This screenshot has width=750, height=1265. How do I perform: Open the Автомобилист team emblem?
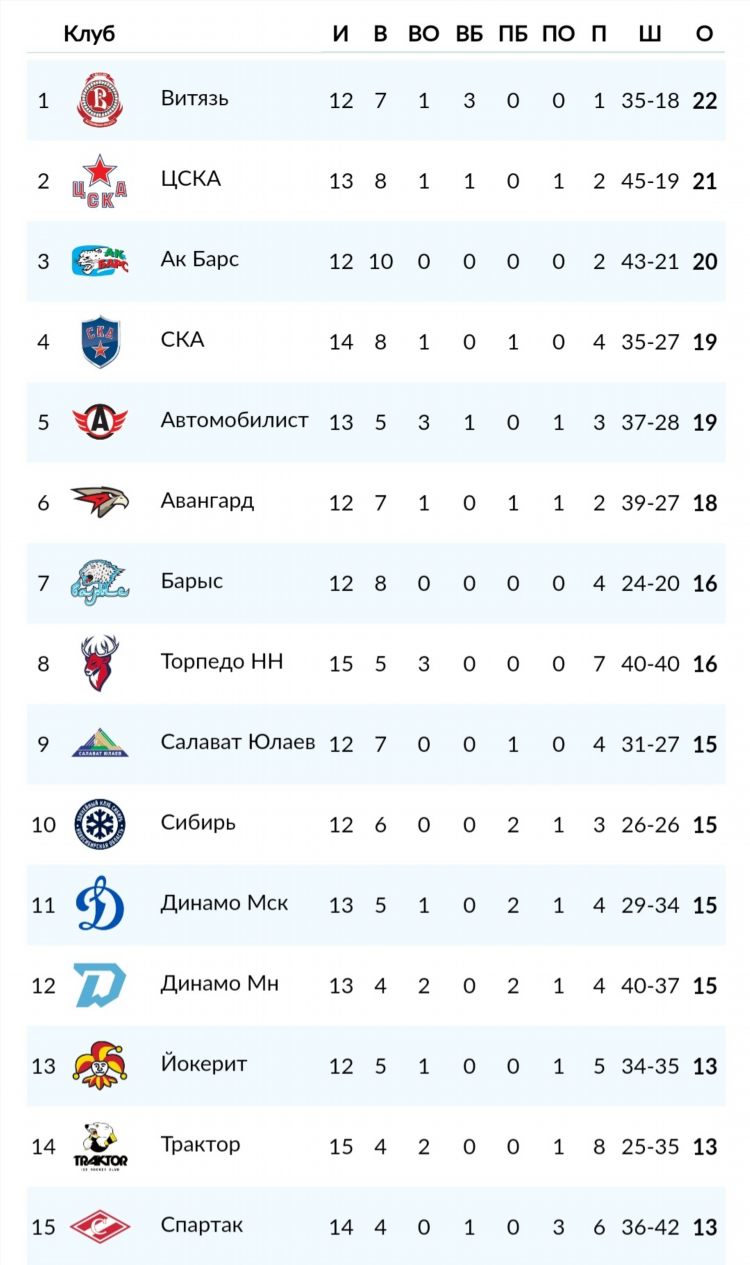pyautogui.click(x=99, y=422)
